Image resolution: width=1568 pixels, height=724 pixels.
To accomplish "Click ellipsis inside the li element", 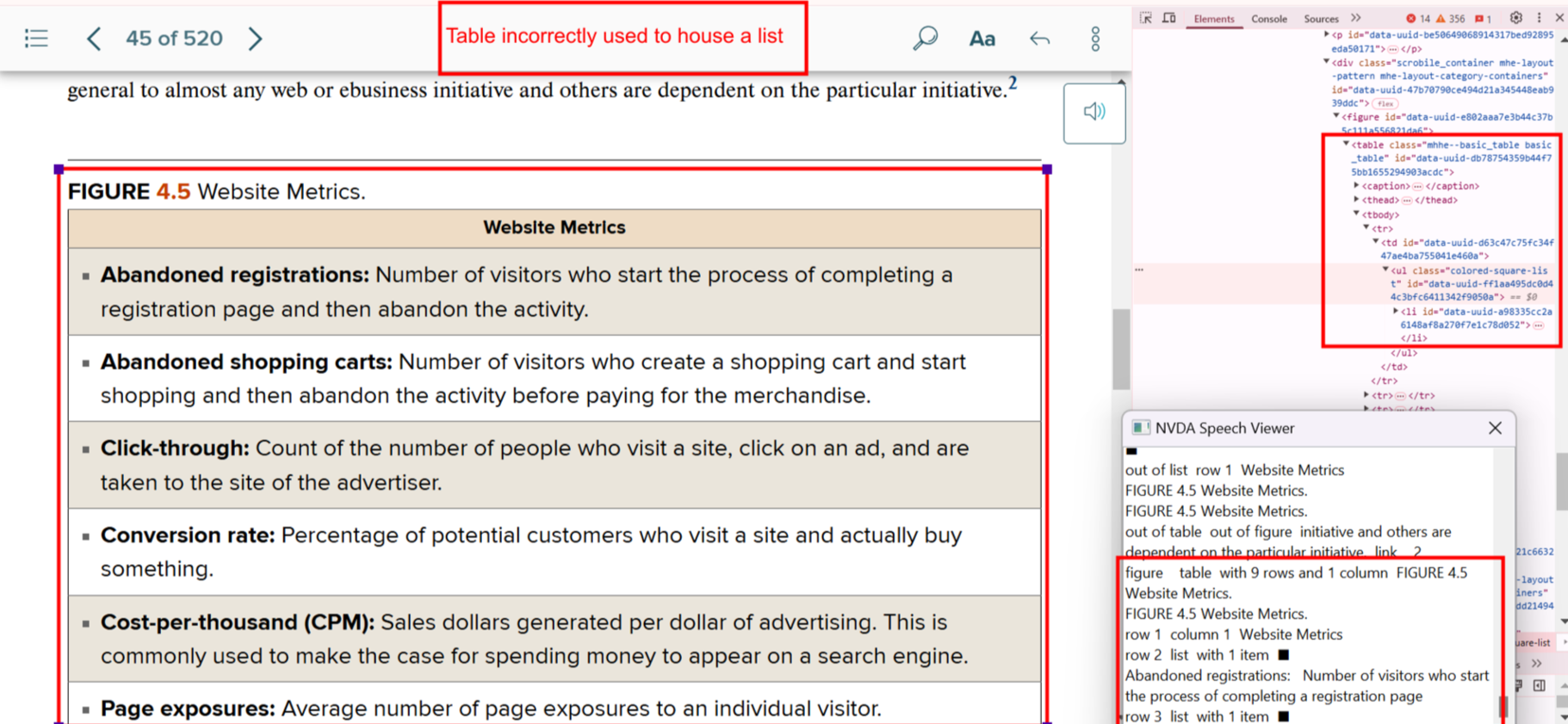I will [x=1538, y=325].
